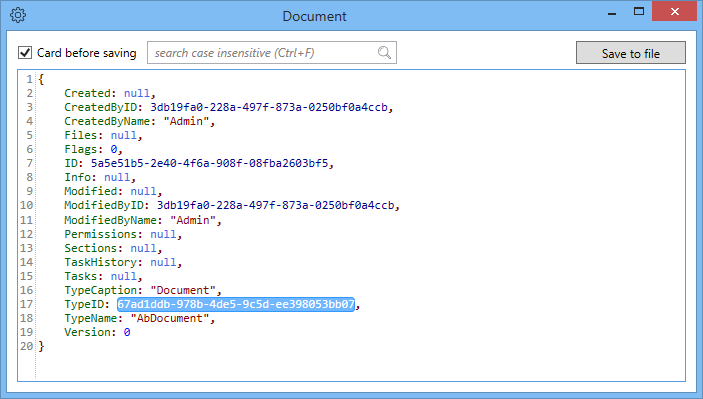The width and height of the screenshot is (703, 399).
Task: Maximize the Document window
Action: click(639, 12)
